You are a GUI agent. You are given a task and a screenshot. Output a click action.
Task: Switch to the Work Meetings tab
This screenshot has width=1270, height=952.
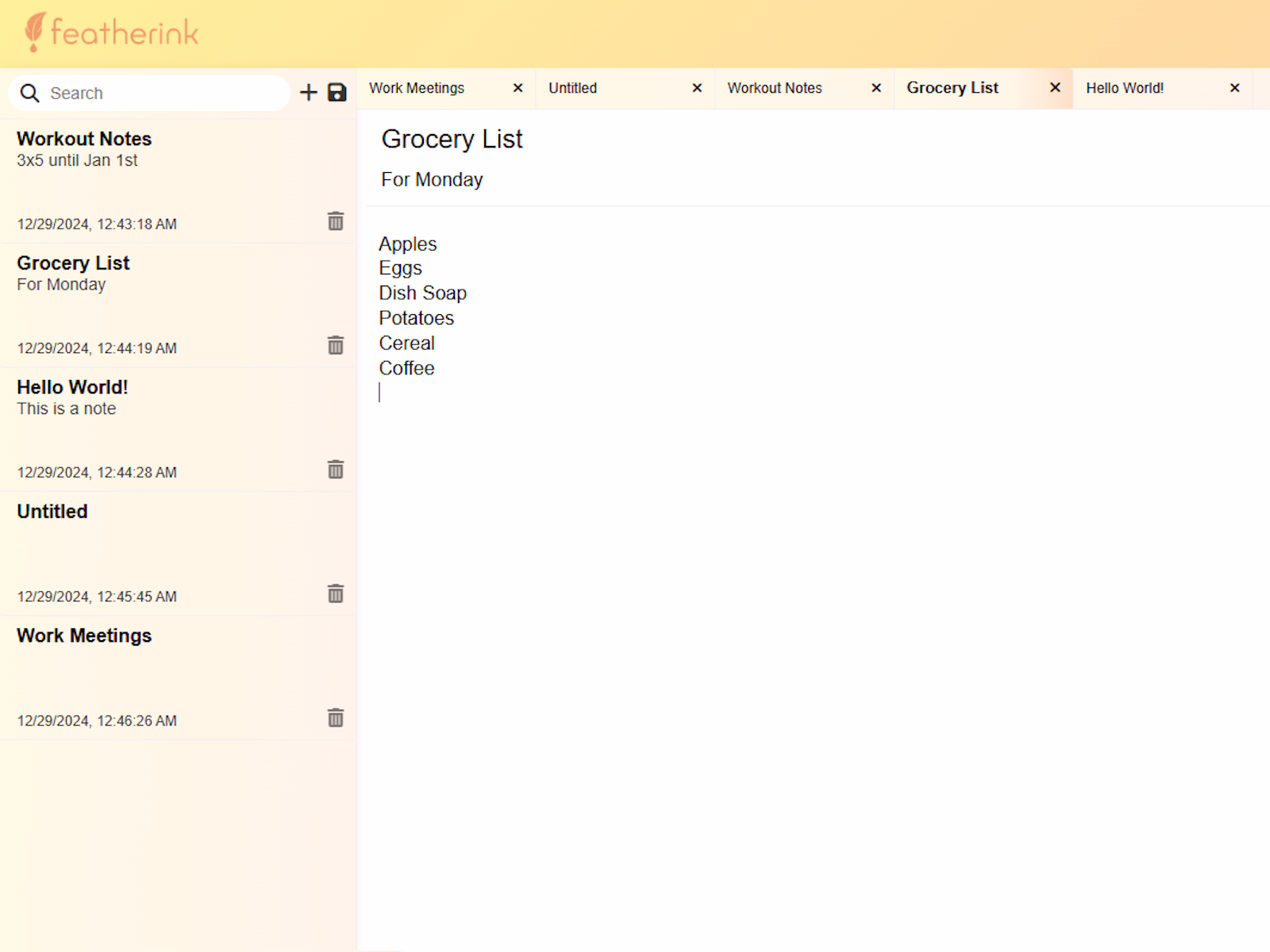click(x=418, y=88)
